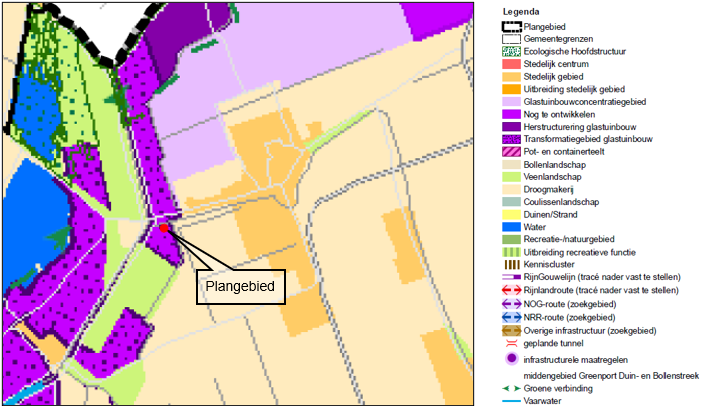
Task: Click the infrastructurele maatregelen purple circle
Action: [x=511, y=358]
